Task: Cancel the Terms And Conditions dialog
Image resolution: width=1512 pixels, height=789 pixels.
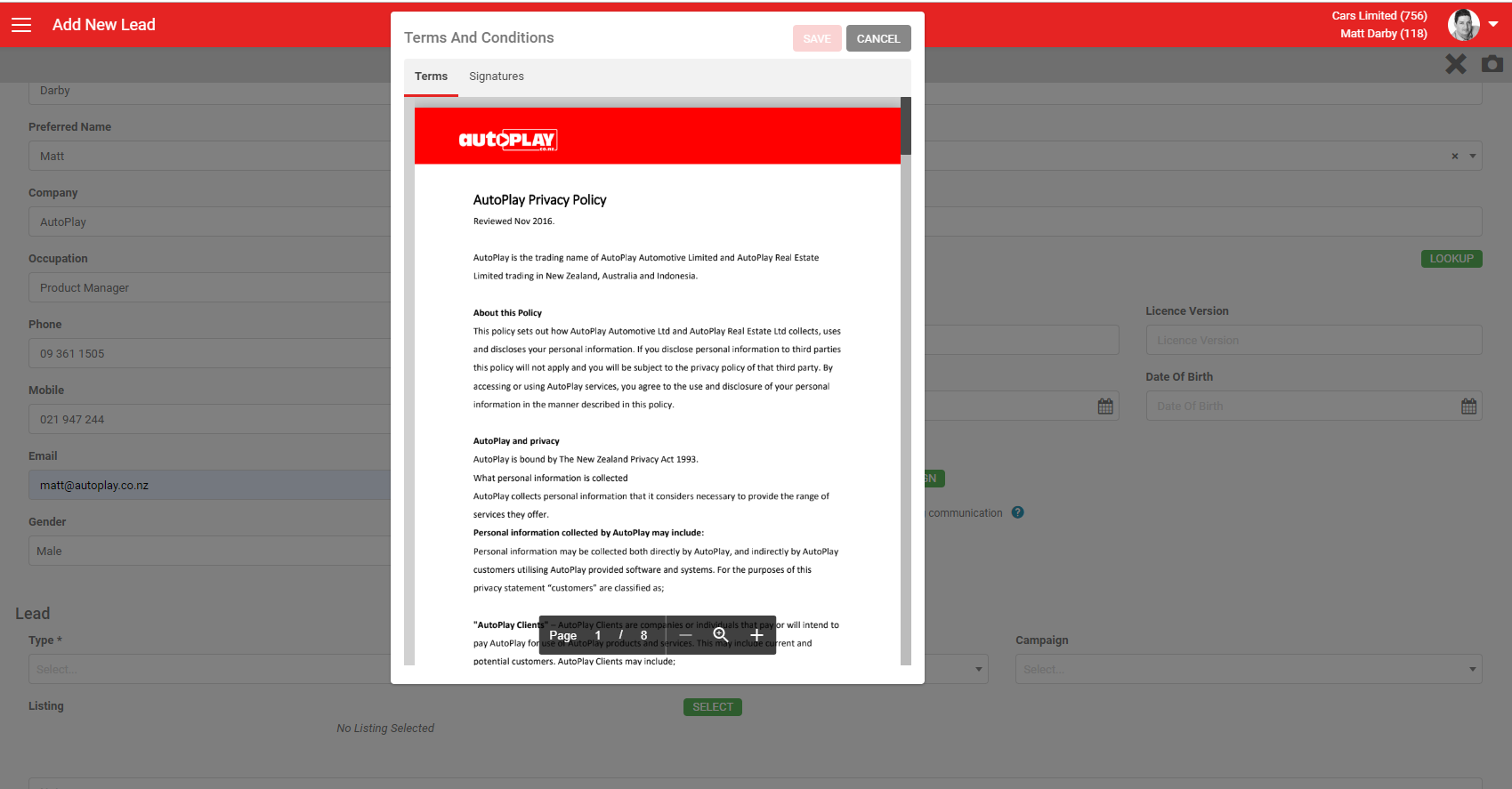Action: point(878,38)
